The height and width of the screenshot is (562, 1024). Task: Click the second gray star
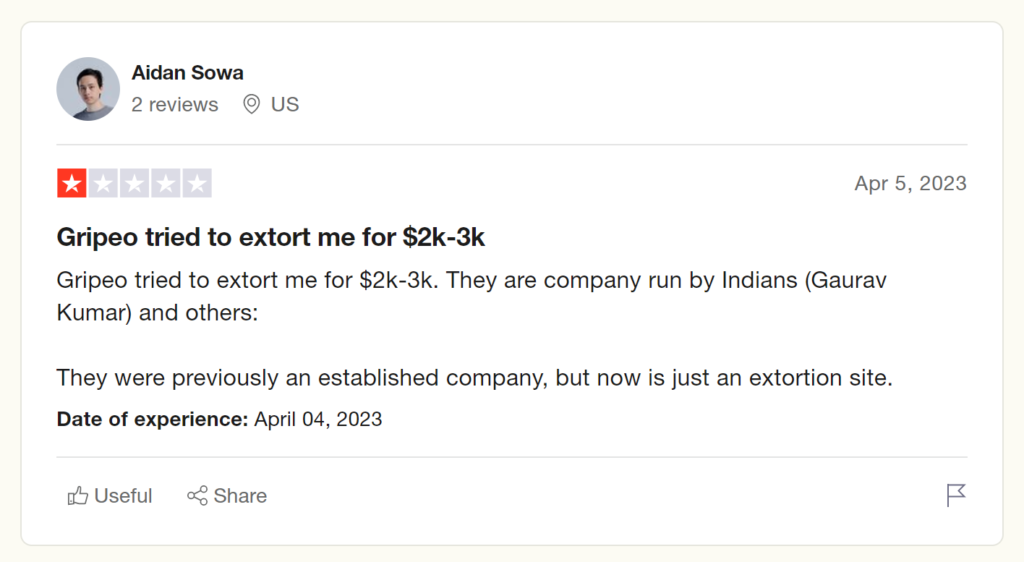tap(103, 184)
